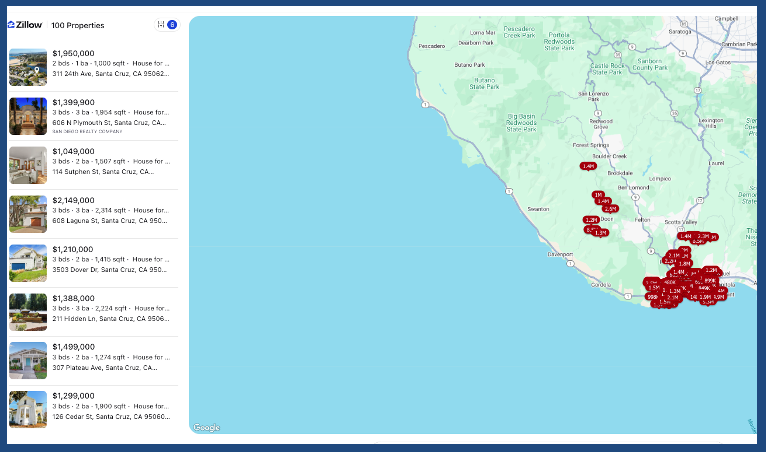Click the Lexington Hills map label
The image size is (766, 452).
click(x=711, y=123)
